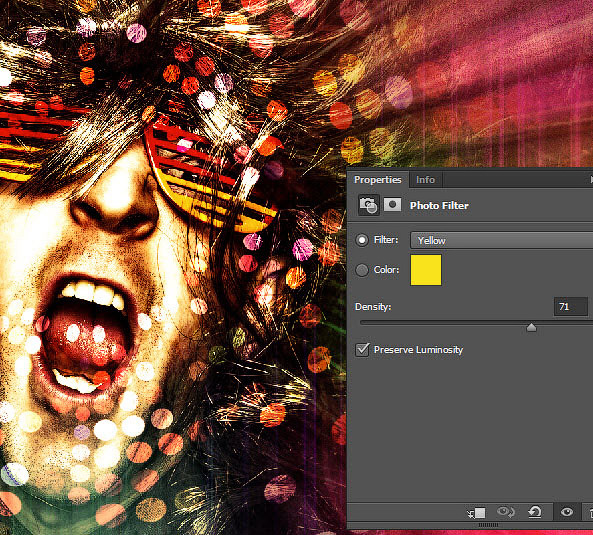The width and height of the screenshot is (593, 535).
Task: Toggle adjustment layer visibility eye
Action: [x=566, y=512]
